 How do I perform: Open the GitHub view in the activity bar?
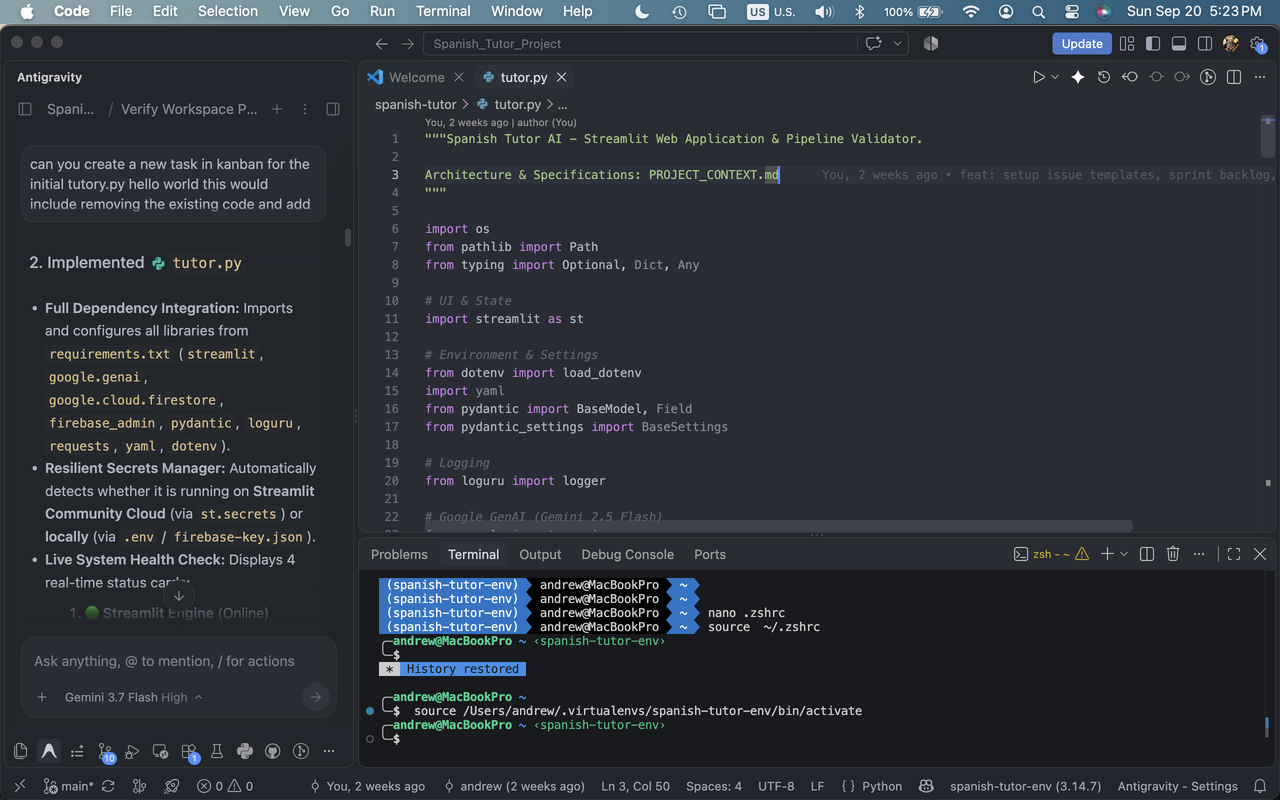coord(273,751)
